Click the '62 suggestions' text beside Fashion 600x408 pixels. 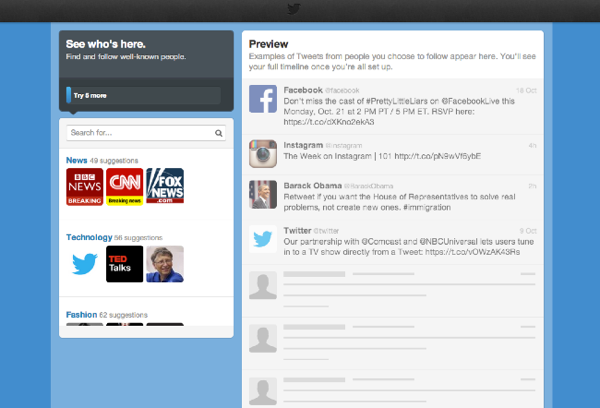[123, 315]
